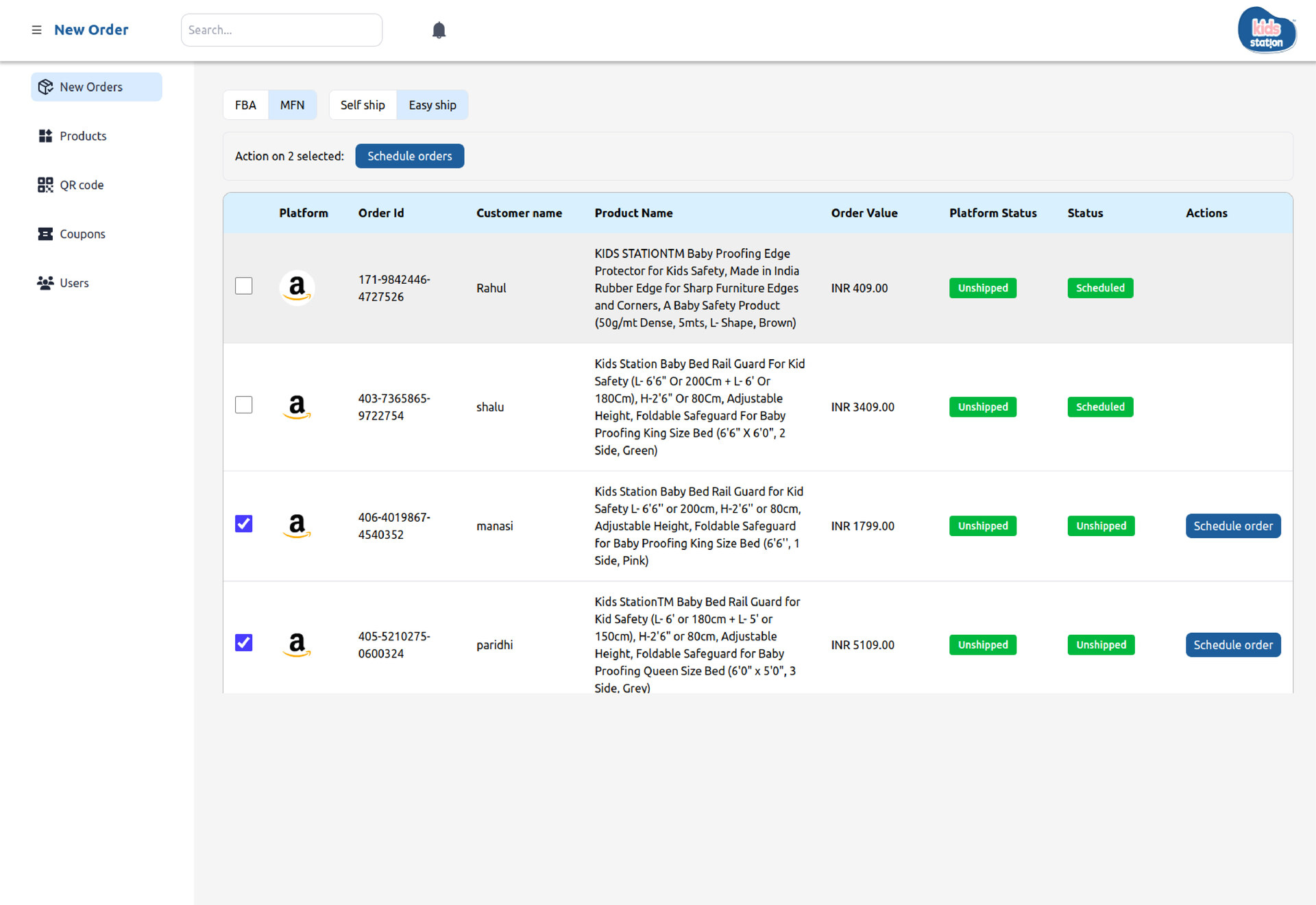Screen dimensions: 1316x905
Task: Click the New Orders box icon
Action: click(x=46, y=87)
